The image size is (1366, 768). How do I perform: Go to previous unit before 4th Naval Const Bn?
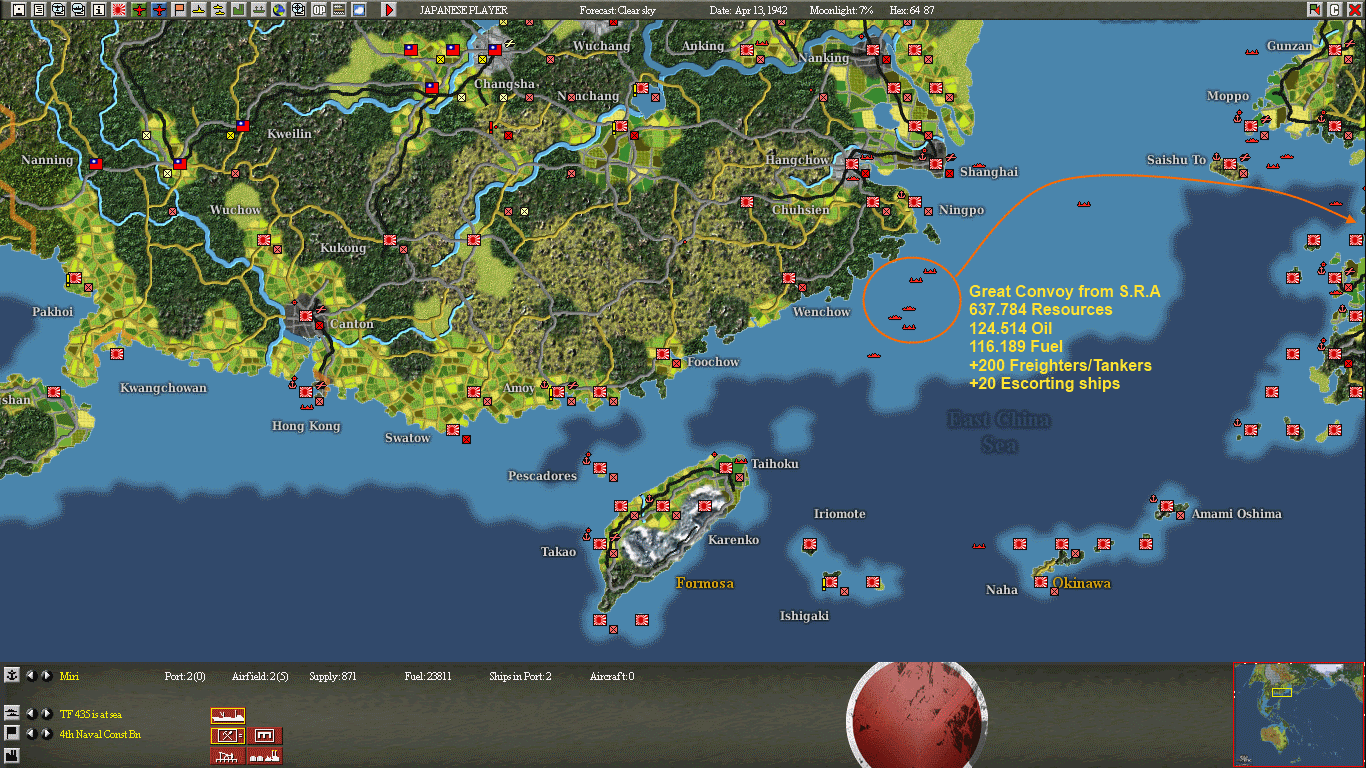[30, 734]
